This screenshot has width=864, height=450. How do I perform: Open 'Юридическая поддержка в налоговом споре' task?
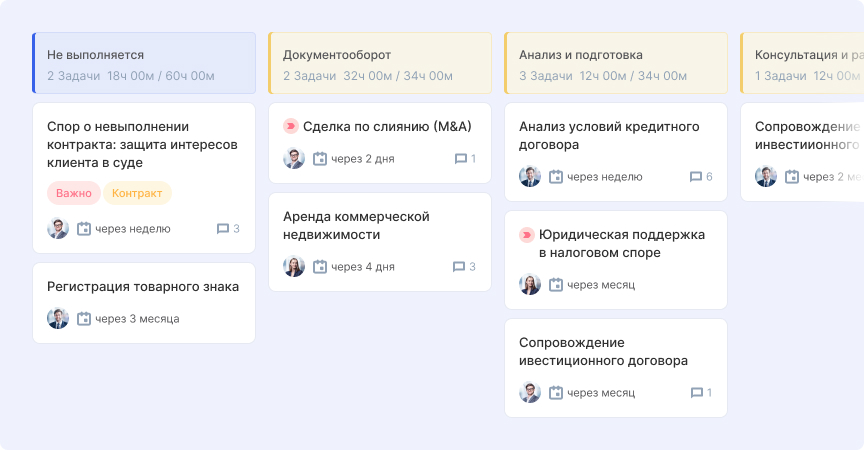coord(621,244)
